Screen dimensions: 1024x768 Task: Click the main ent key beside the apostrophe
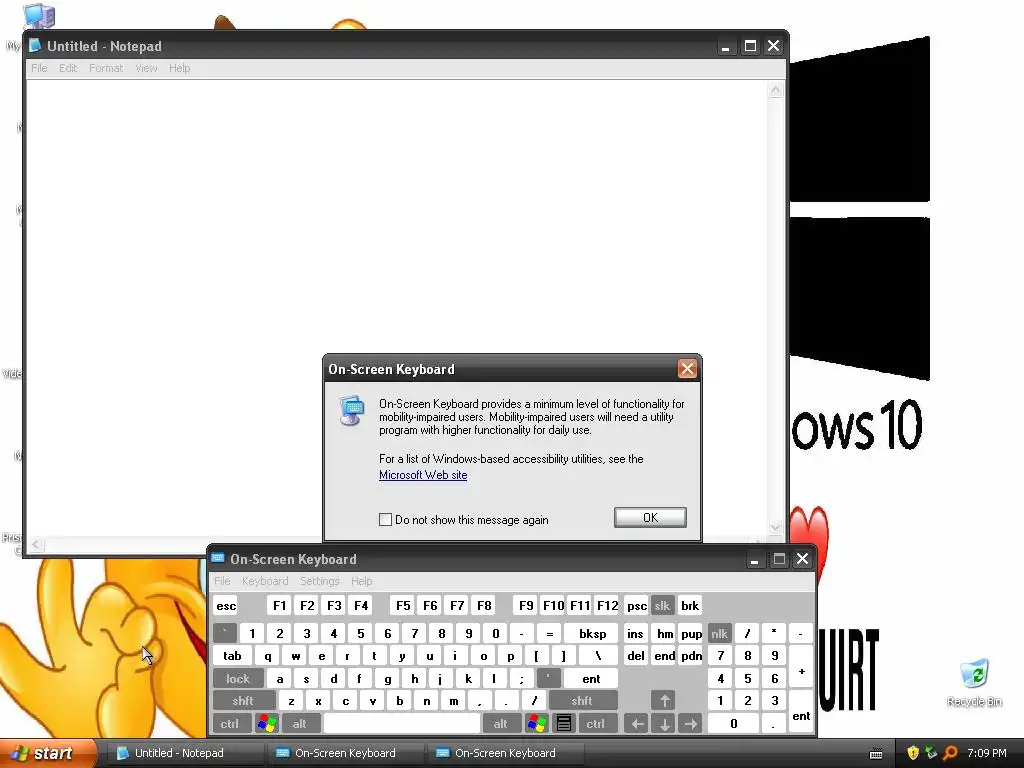coord(591,679)
